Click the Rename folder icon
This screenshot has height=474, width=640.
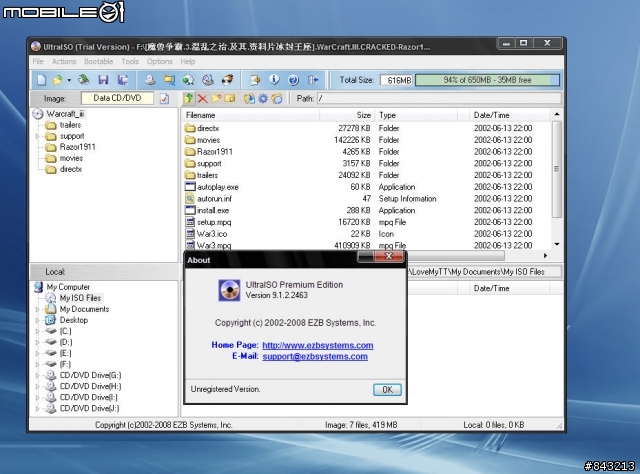(230, 98)
